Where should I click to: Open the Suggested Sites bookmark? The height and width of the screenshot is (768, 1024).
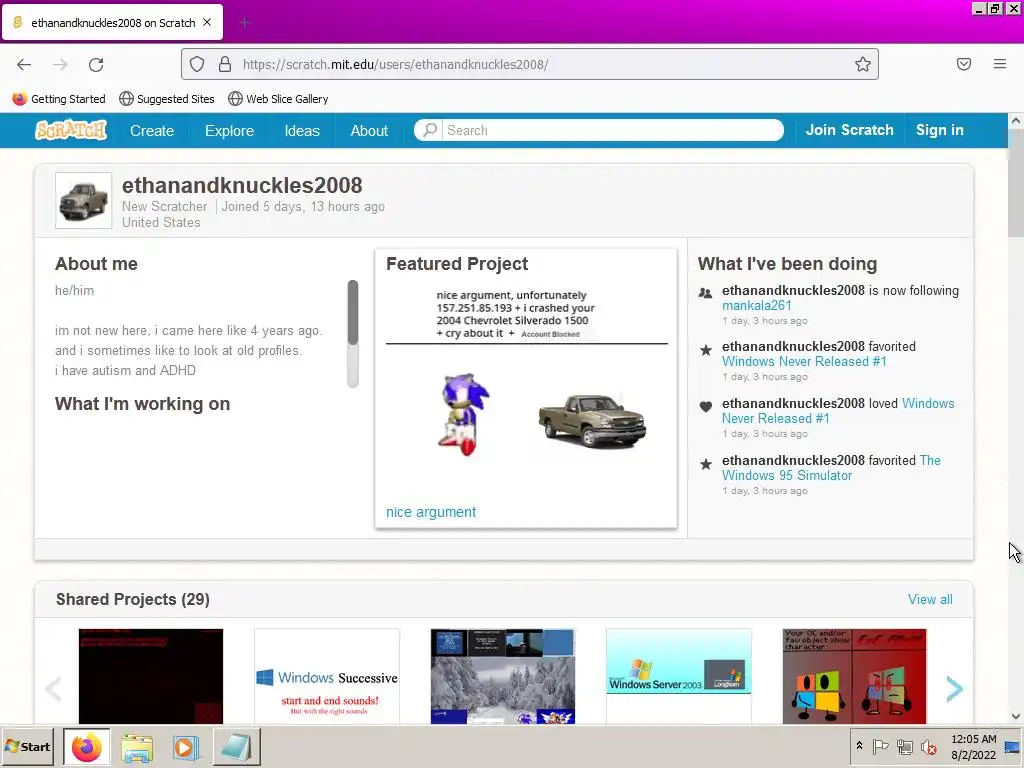coord(167,99)
